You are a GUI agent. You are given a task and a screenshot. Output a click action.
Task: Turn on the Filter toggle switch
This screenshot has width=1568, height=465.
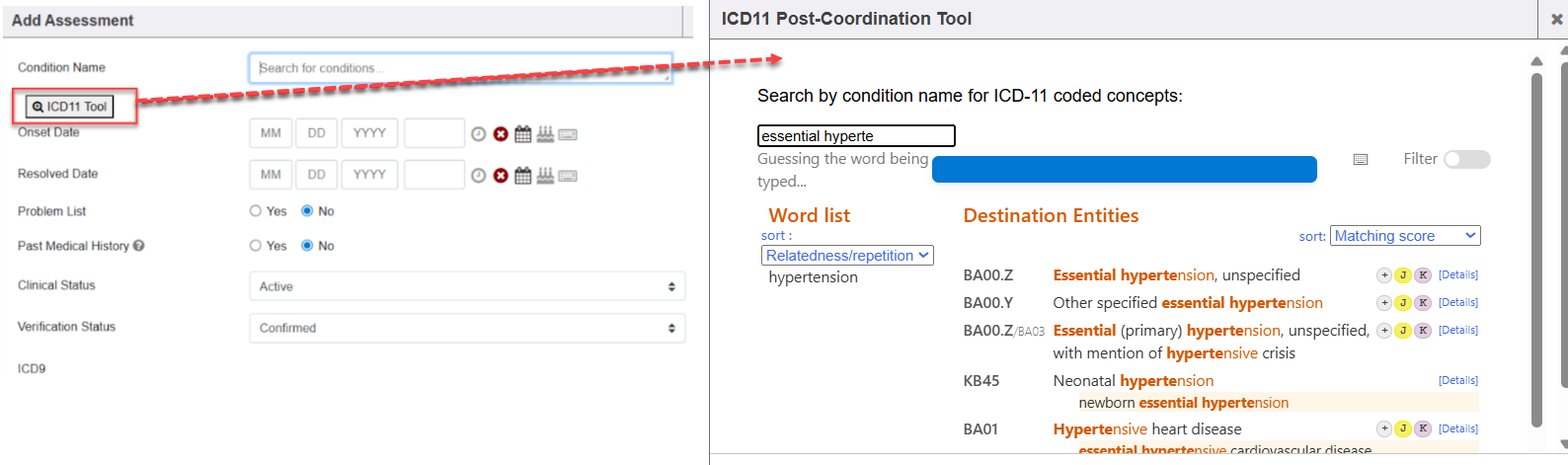1466,159
